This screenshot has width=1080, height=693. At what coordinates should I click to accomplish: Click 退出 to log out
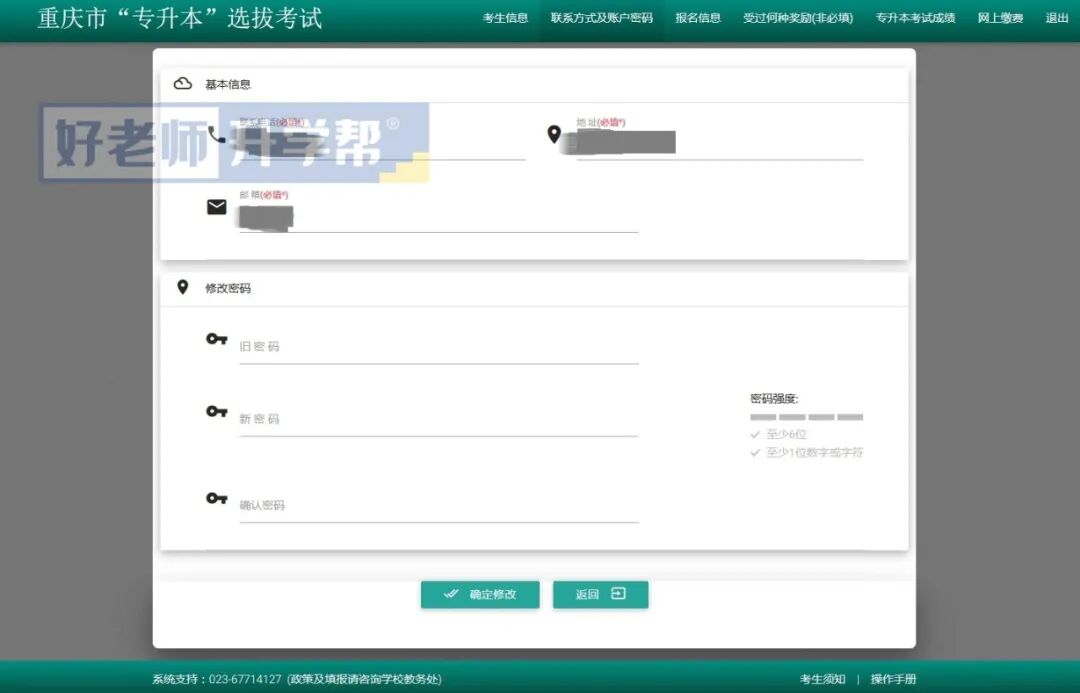click(1056, 18)
